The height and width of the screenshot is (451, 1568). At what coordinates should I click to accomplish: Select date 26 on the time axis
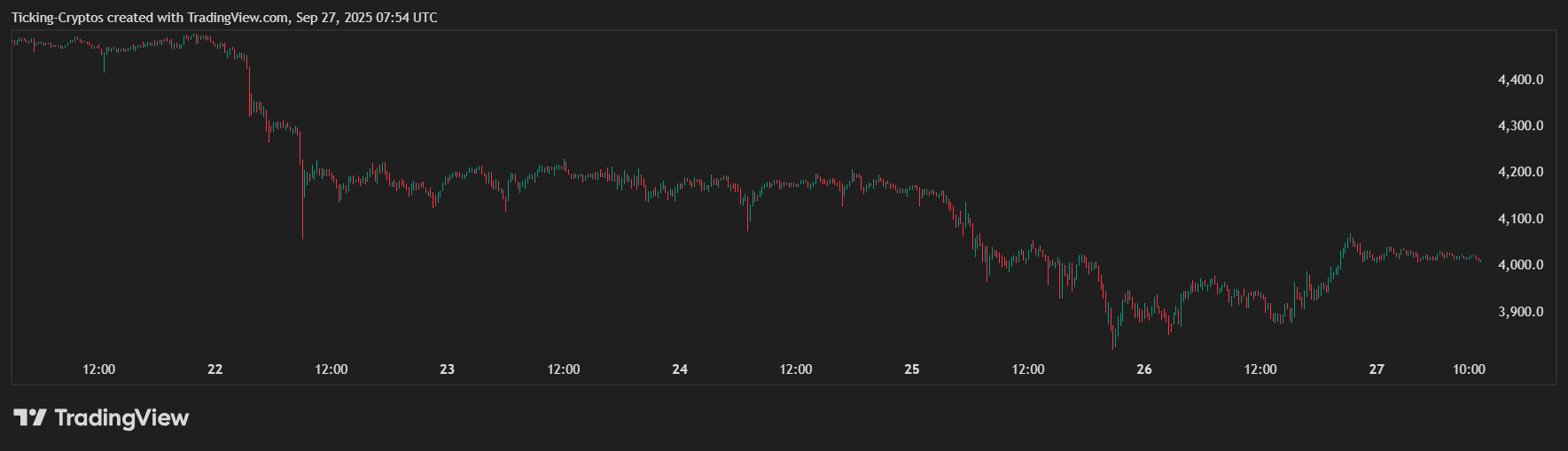[1144, 369]
